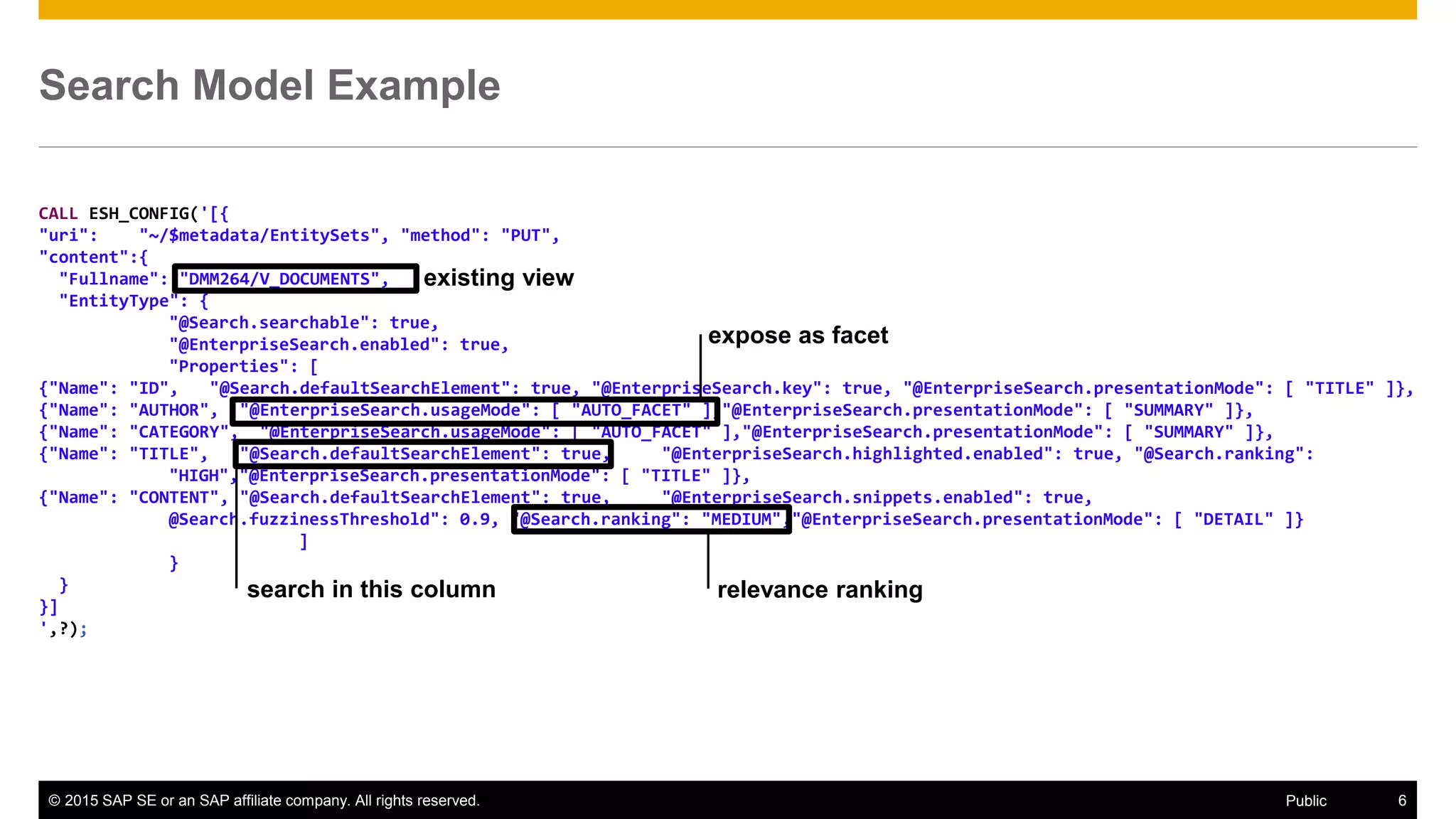1456x819 pixels.
Task: Click the "DETAIL" presentationMode value
Action: (x=1233, y=520)
